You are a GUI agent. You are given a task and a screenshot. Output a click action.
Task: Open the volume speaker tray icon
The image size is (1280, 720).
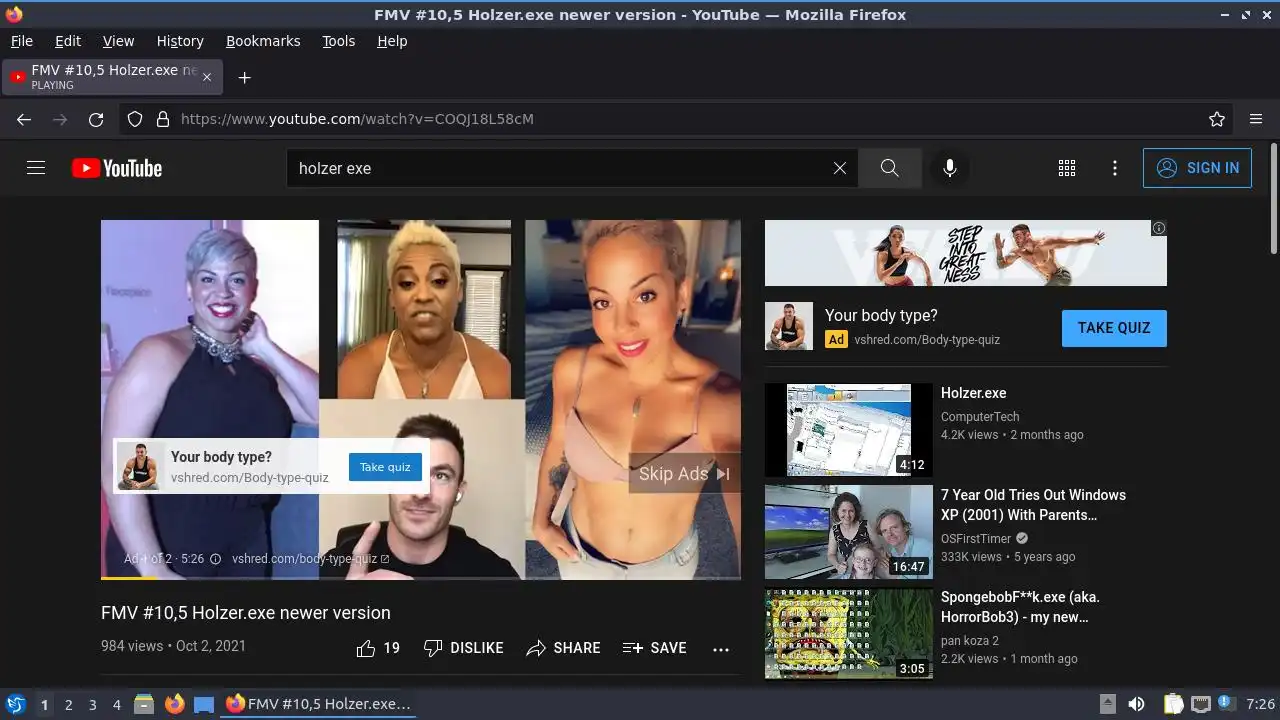click(x=1136, y=704)
